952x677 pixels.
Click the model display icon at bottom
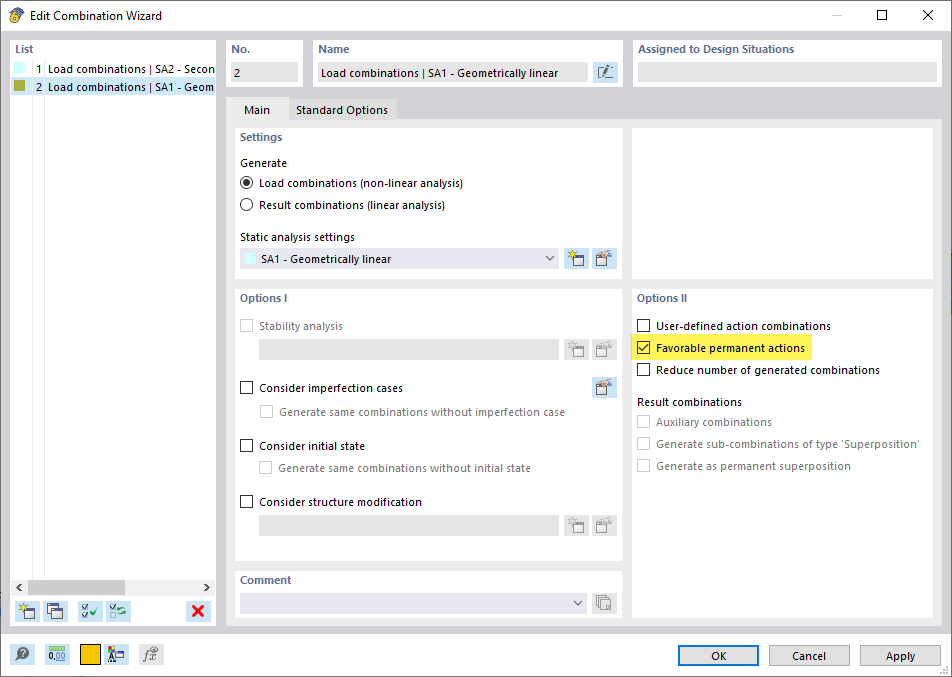pyautogui.click(x=116, y=655)
